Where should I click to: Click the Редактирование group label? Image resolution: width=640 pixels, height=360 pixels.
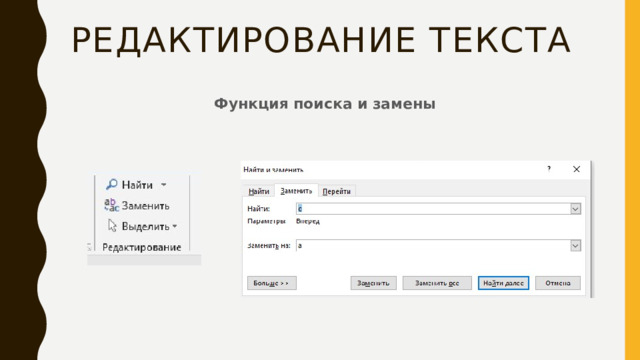142,247
